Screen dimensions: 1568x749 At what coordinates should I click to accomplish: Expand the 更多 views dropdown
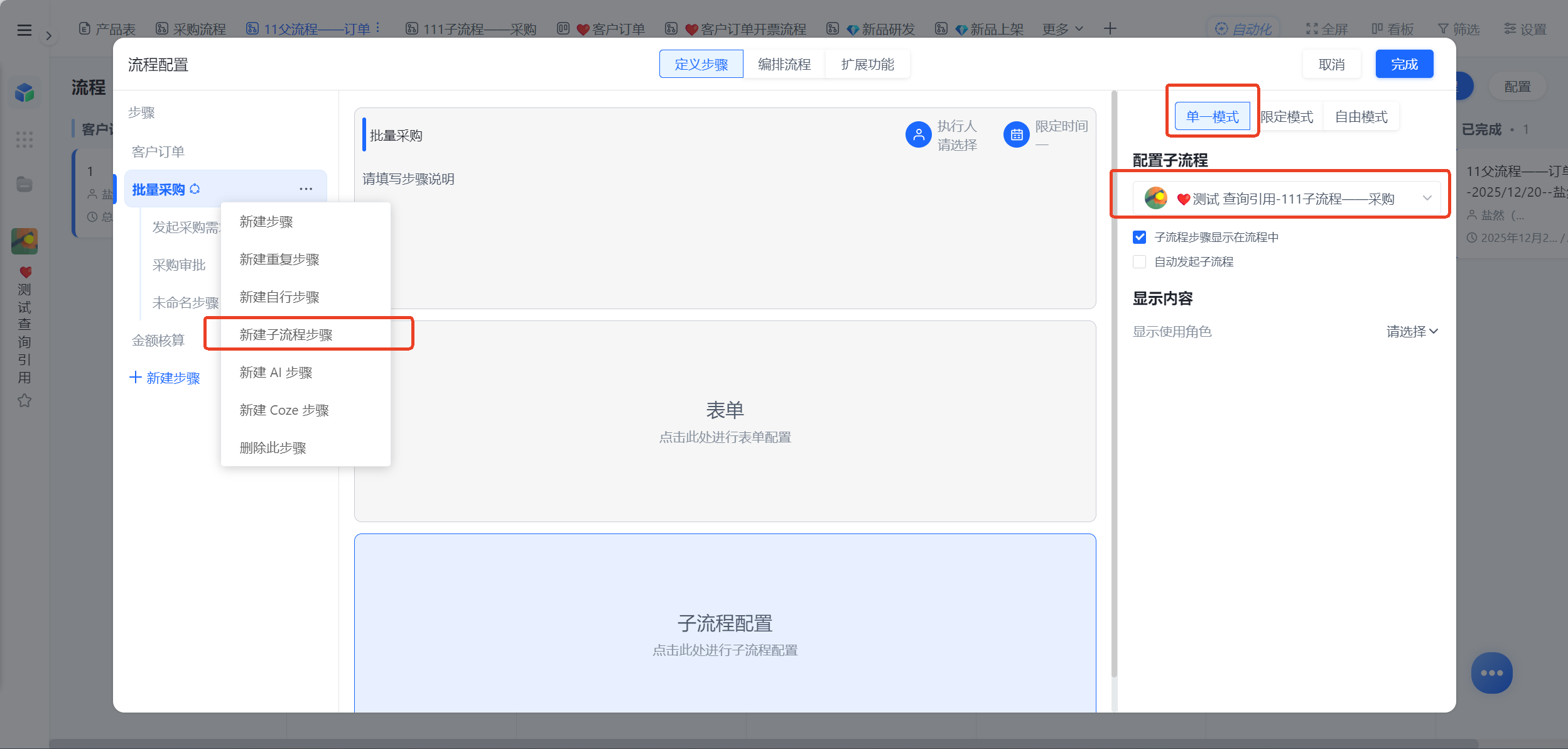pos(1062,29)
